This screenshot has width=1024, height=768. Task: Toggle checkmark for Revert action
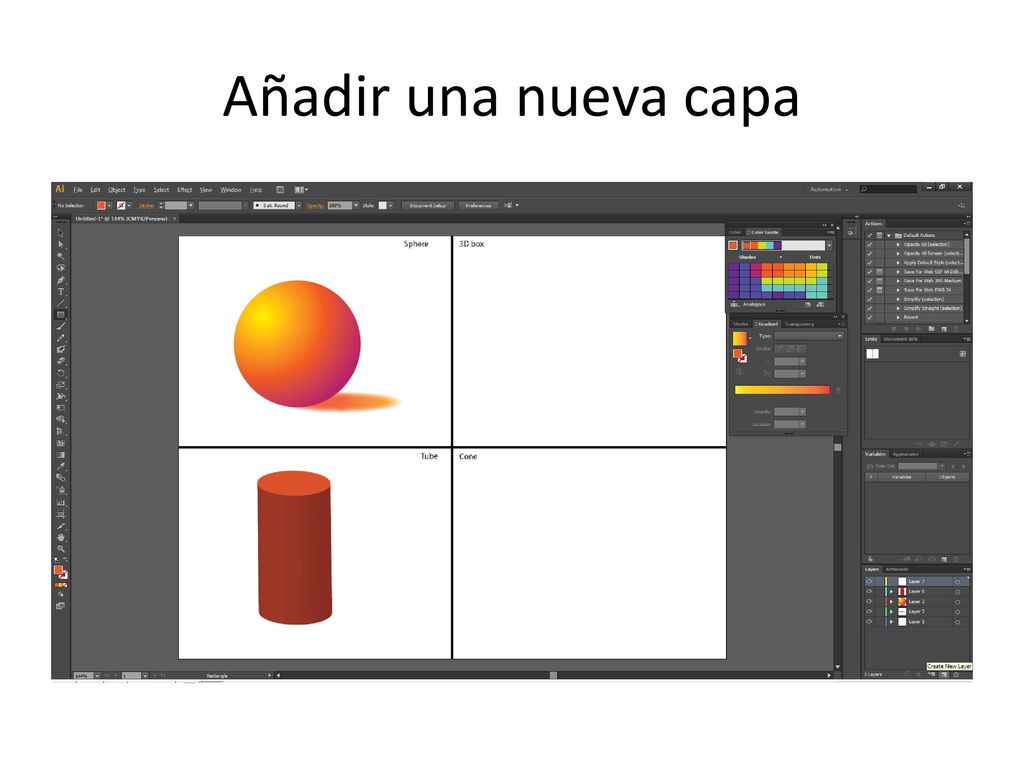click(869, 317)
